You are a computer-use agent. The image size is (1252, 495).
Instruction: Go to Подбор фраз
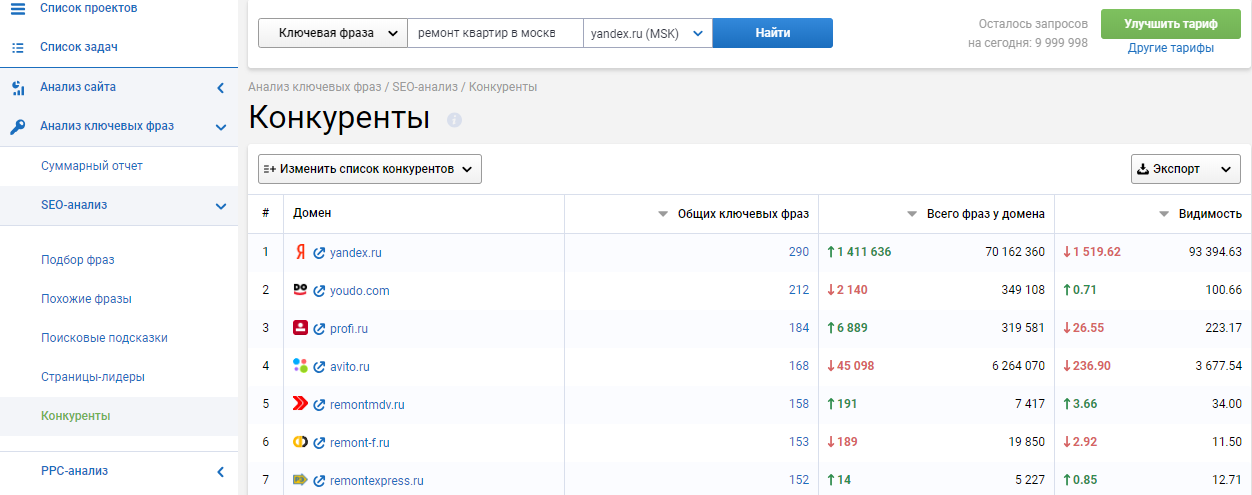pyautogui.click(x=78, y=260)
